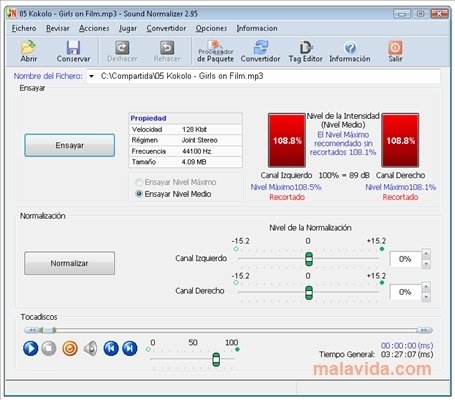Stop playback with the stop button
The width and height of the screenshot is (455, 400).
[x=49, y=349]
